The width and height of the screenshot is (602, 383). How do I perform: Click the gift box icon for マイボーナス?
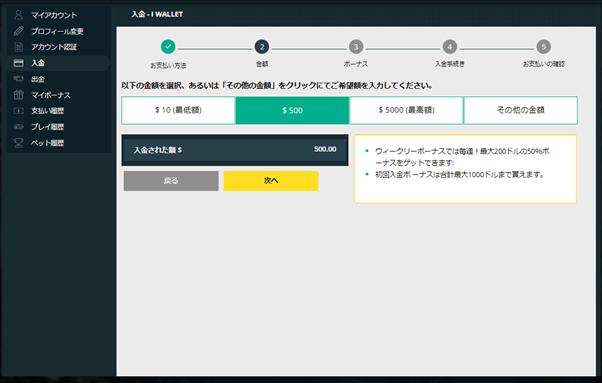18,94
